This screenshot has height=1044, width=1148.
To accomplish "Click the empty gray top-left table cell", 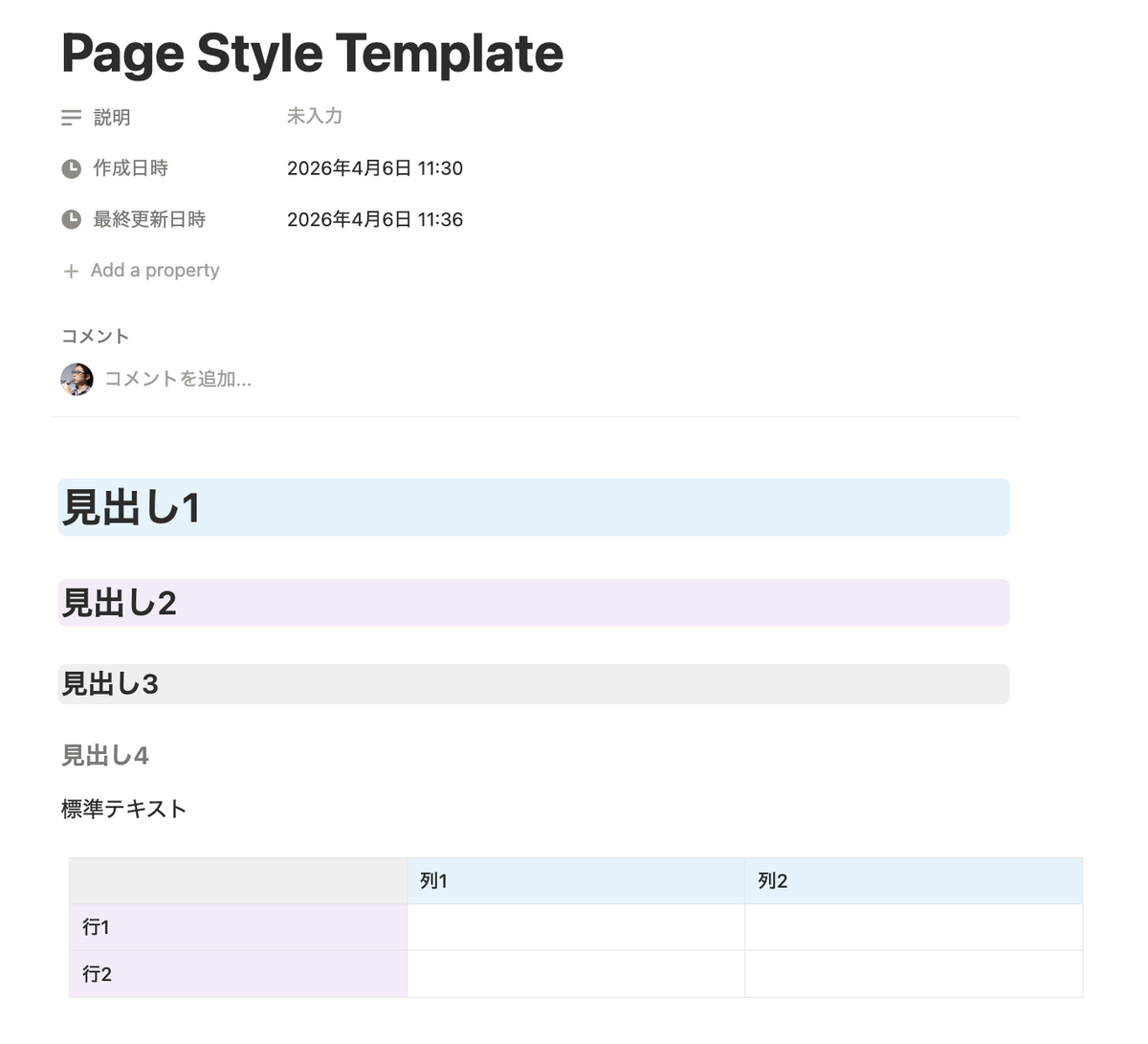I will pyautogui.click(x=238, y=881).
